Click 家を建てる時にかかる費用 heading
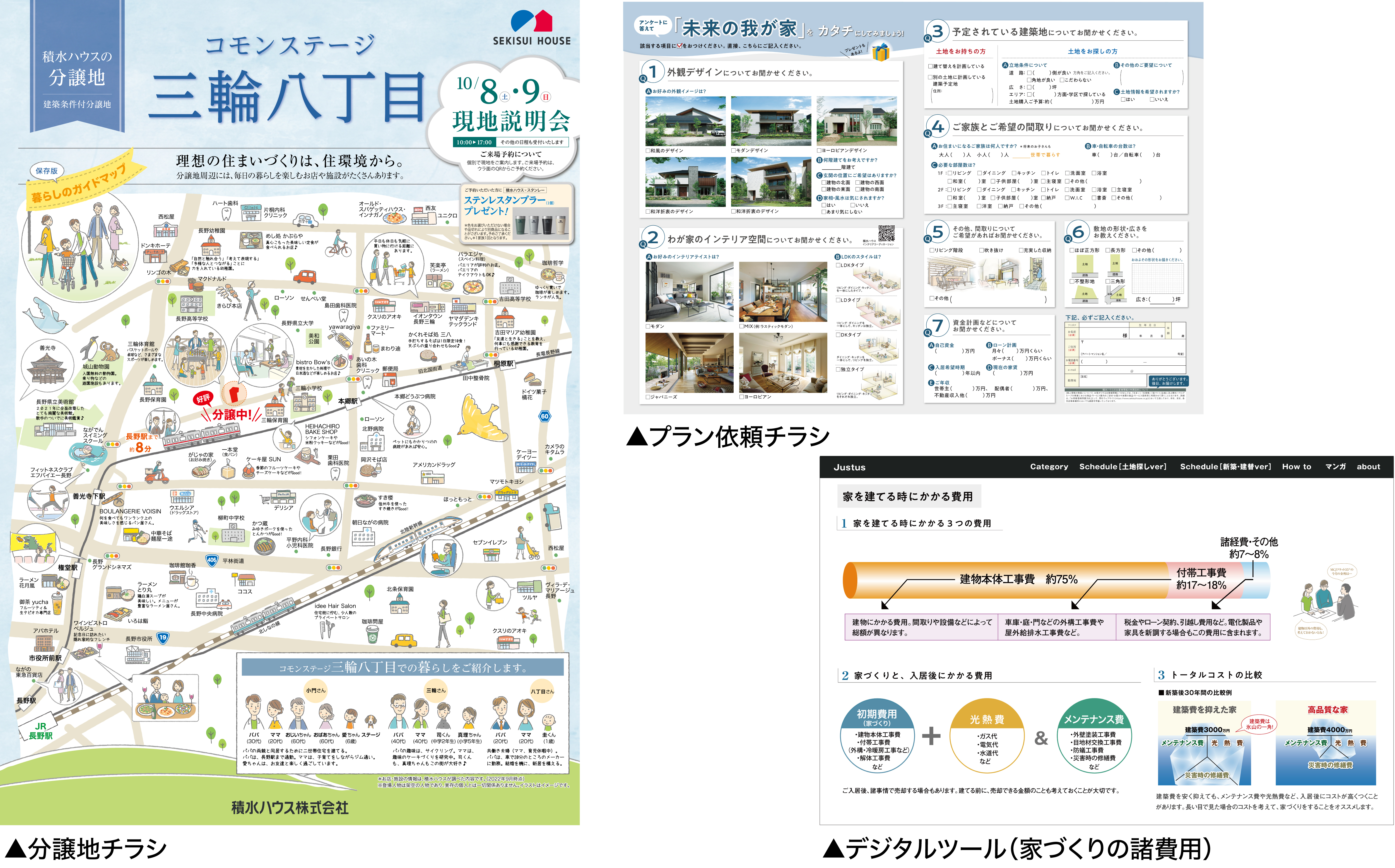This screenshot has height=868, width=1395. (908, 496)
